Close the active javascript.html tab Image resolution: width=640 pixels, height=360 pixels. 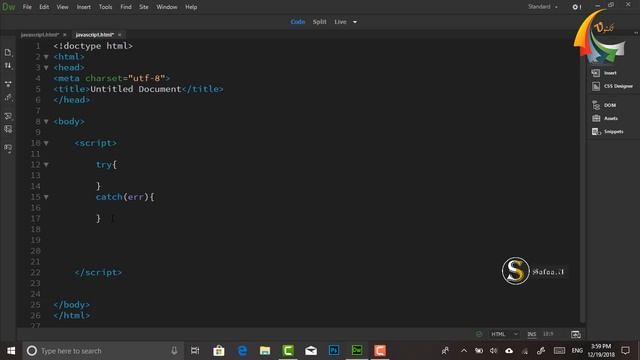pos(120,35)
